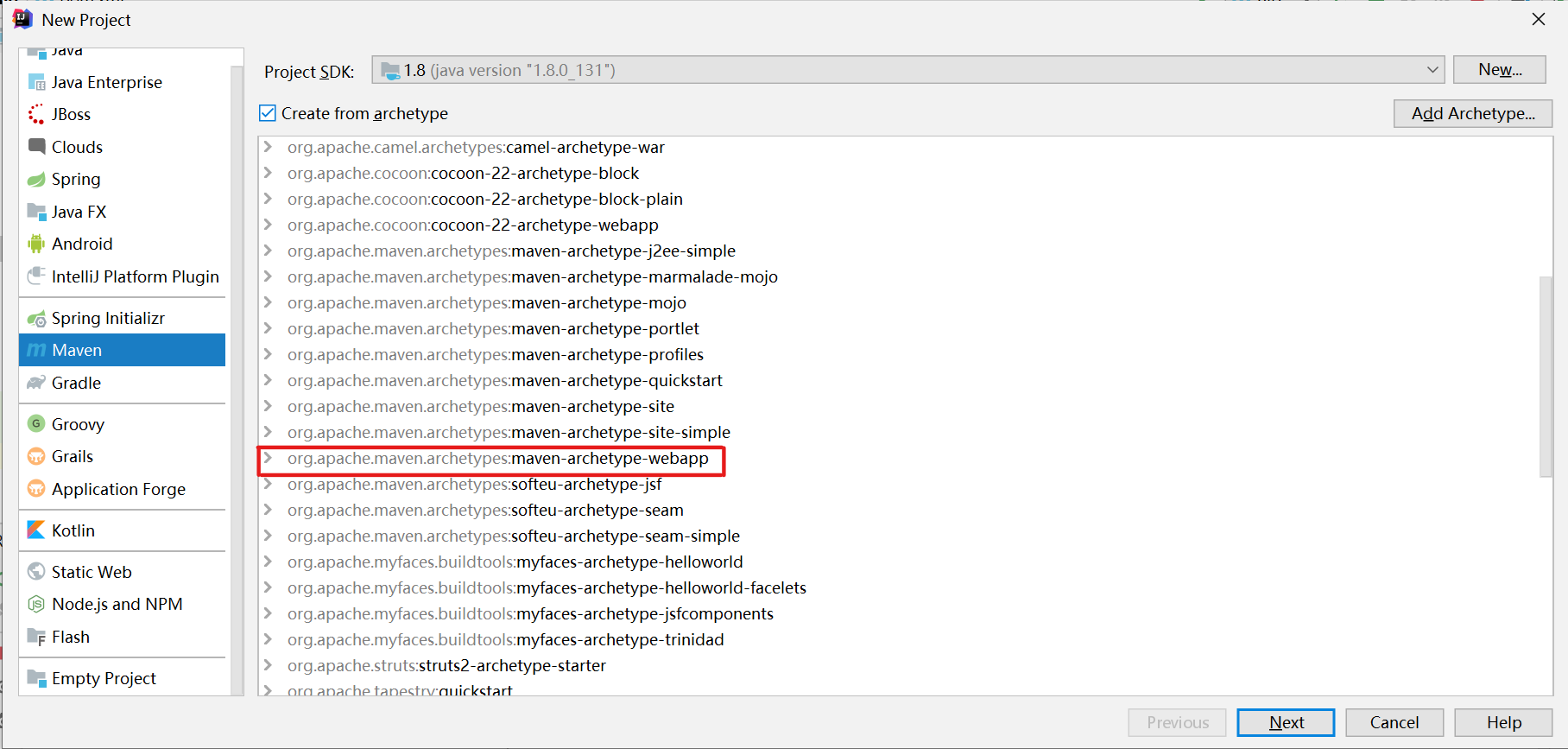Expand struts2-archetype-starter chevron

point(269,665)
